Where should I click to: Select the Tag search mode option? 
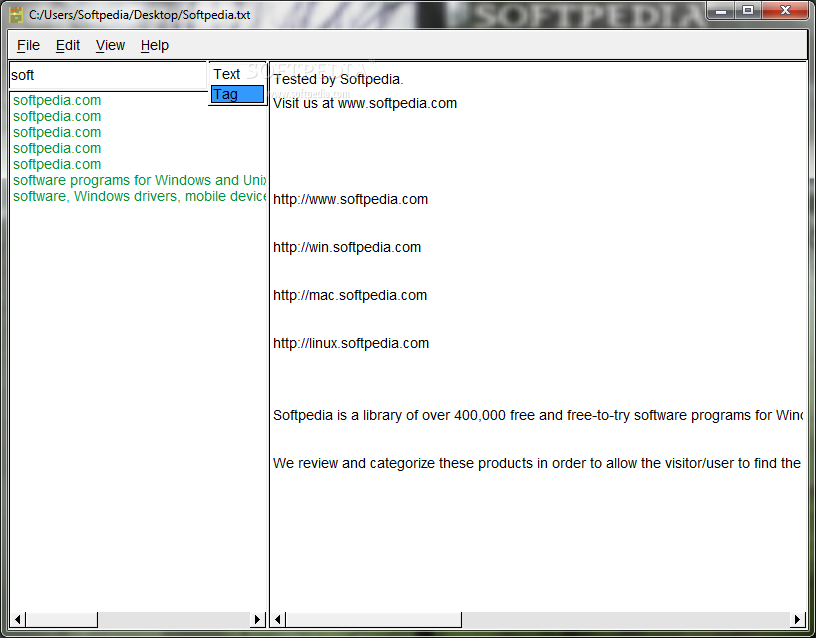[237, 94]
